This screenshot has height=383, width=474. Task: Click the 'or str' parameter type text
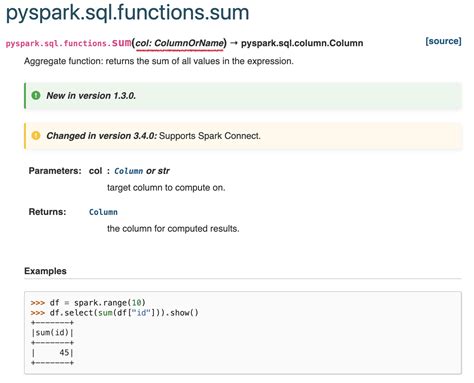158,171
